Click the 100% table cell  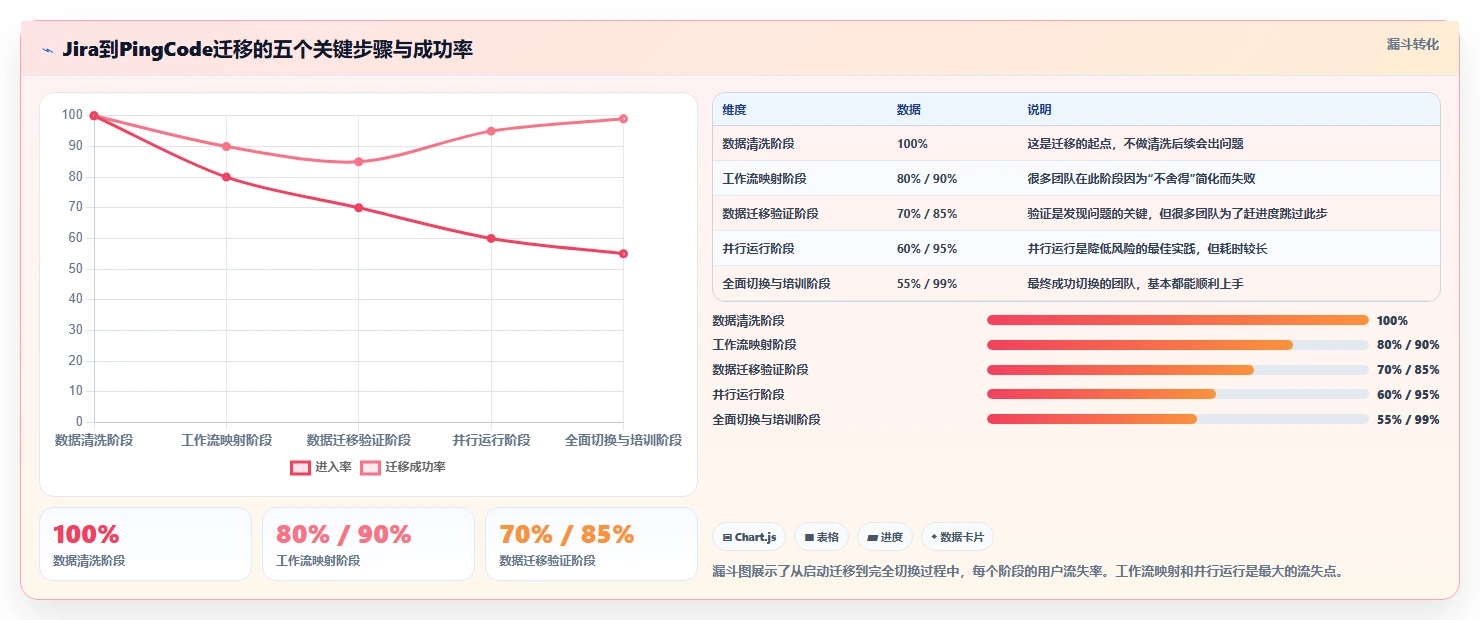pyautogui.click(x=912, y=144)
